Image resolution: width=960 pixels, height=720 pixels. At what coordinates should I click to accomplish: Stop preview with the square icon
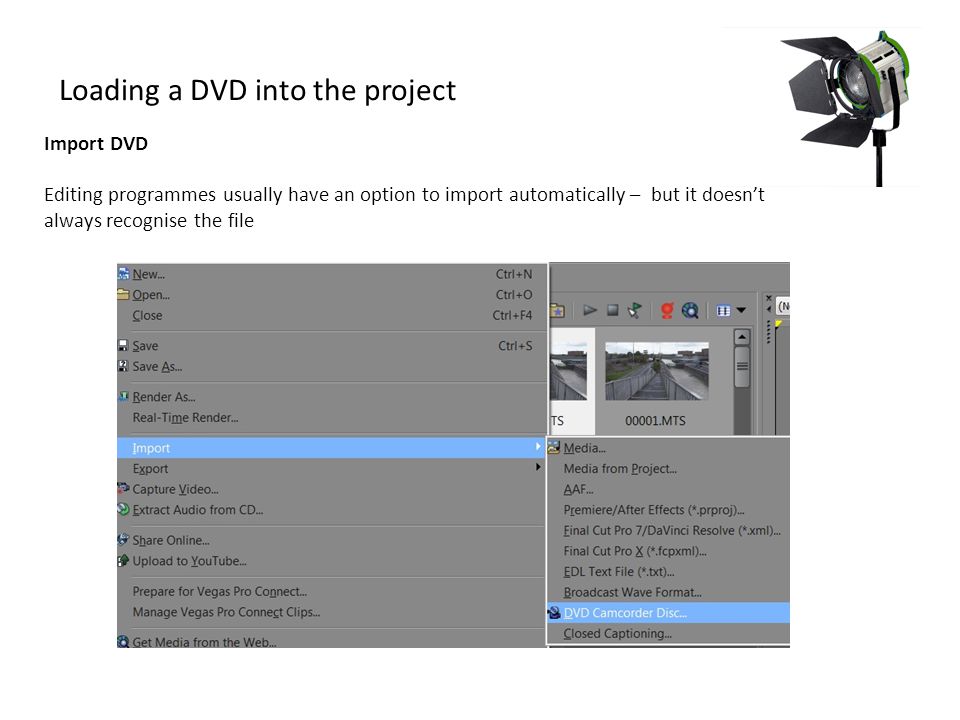point(612,310)
